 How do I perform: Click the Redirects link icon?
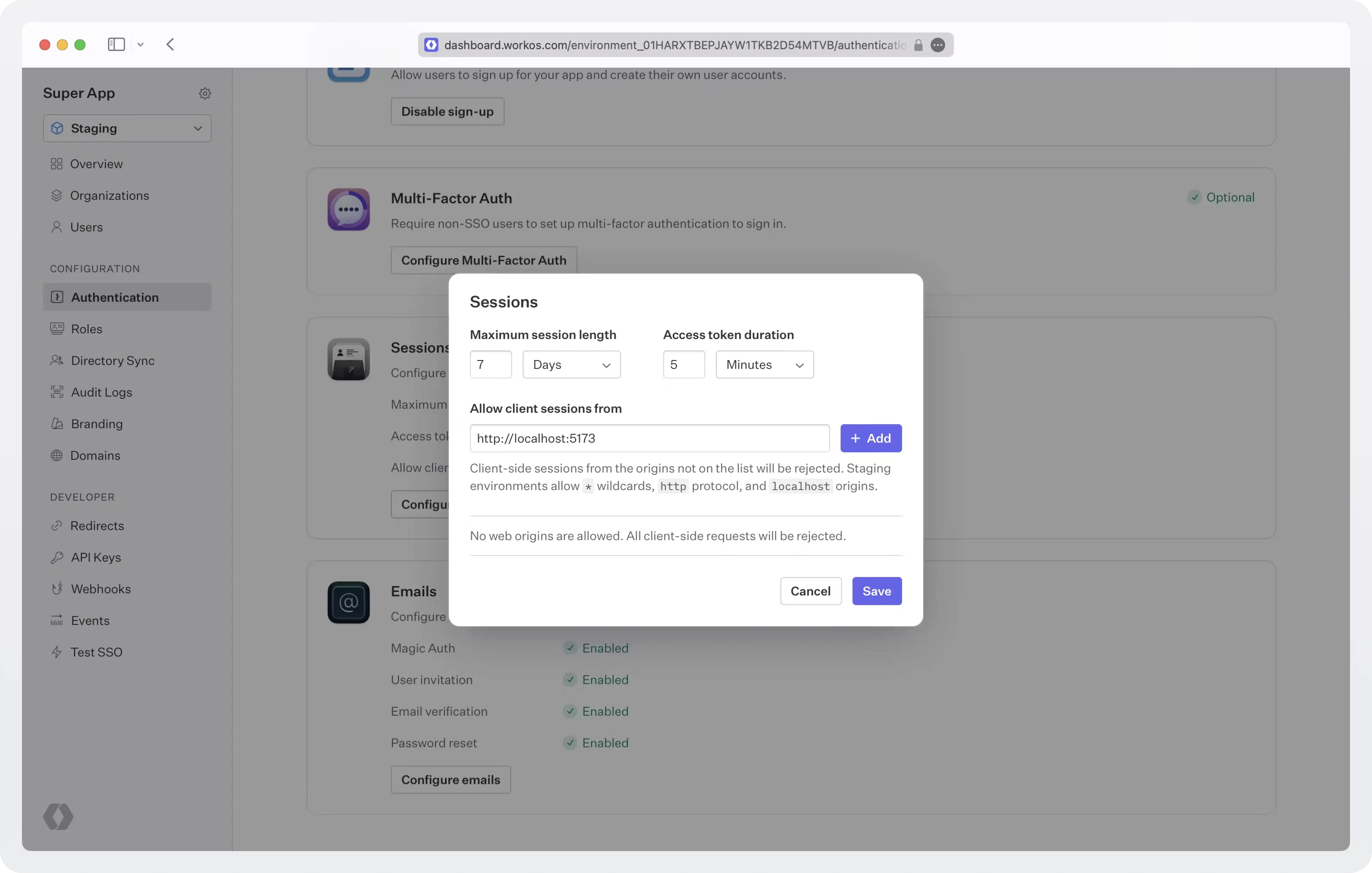tap(57, 525)
